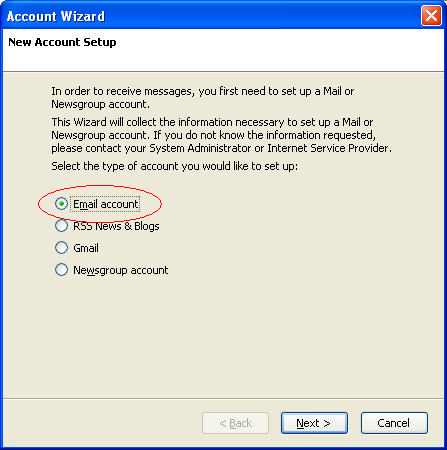
Task: Click the 'Account Wizard' title bar text
Action: click(56, 16)
